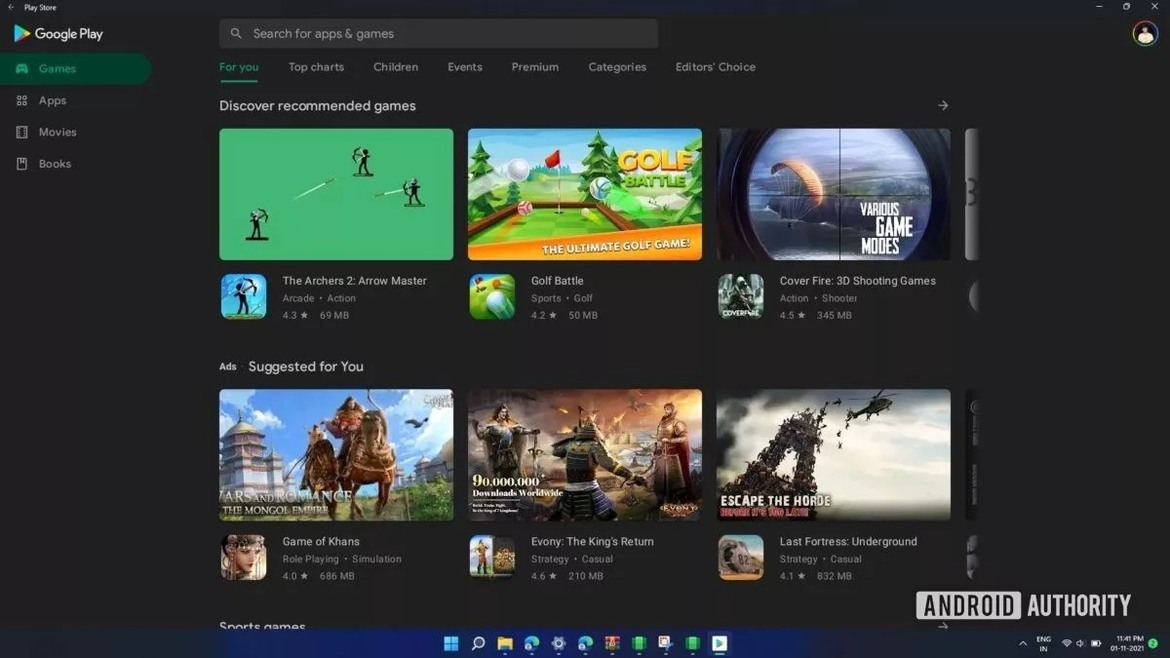Click Evony: The King's Return title
This screenshot has height=658, width=1170.
tap(592, 542)
